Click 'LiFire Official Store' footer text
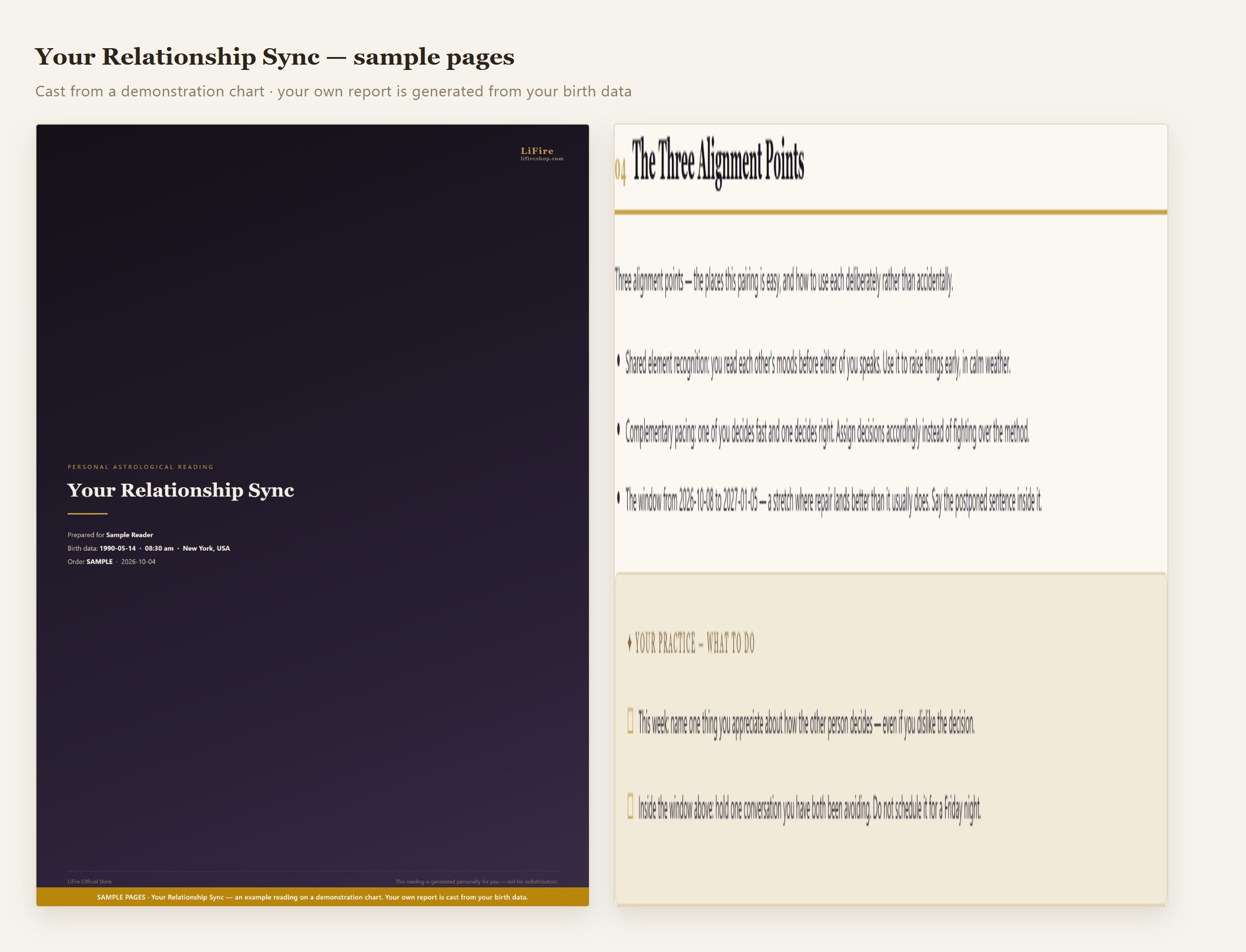This screenshot has height=952, width=1246. 89,881
